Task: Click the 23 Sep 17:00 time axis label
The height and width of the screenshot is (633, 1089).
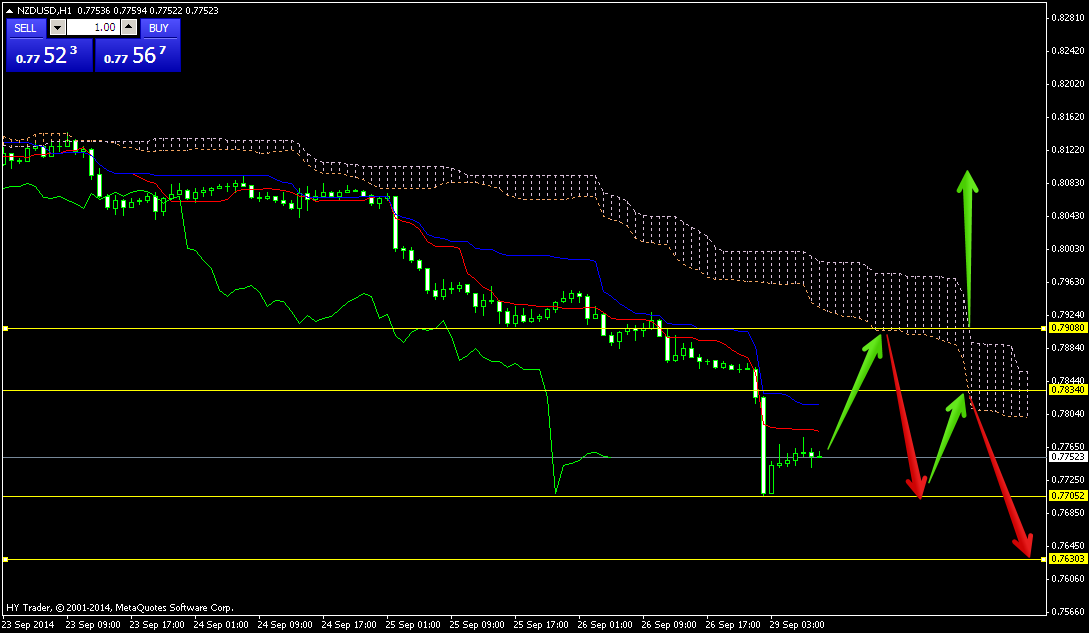Action: click(157, 625)
